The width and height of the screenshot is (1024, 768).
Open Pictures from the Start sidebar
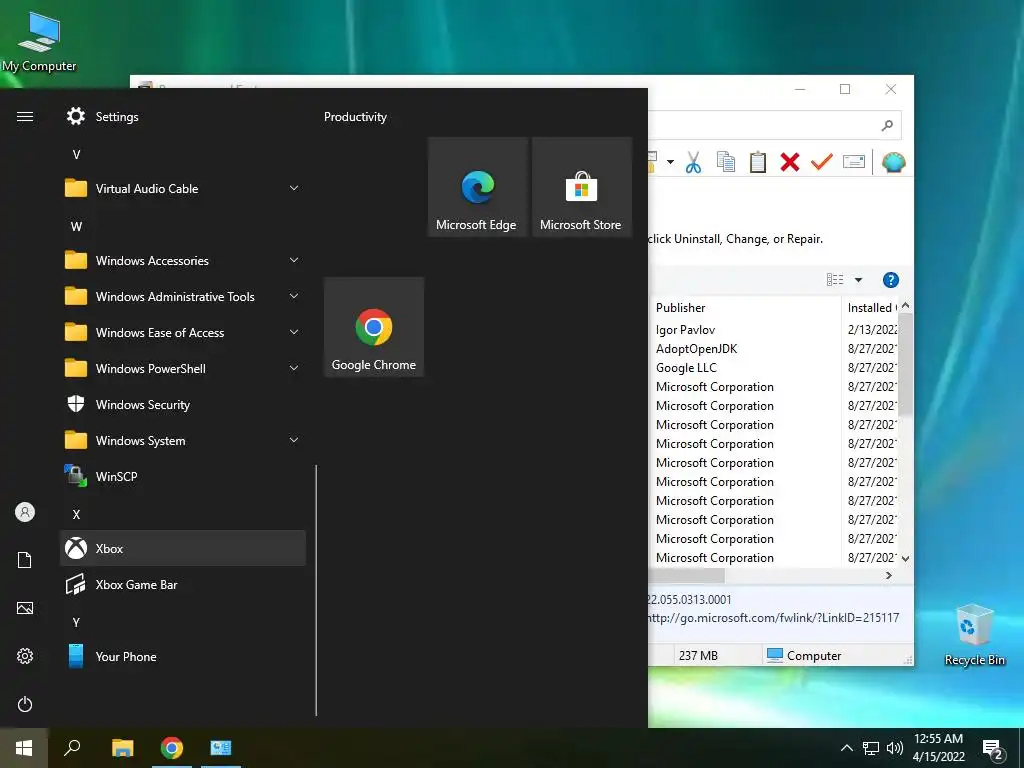tap(25, 608)
